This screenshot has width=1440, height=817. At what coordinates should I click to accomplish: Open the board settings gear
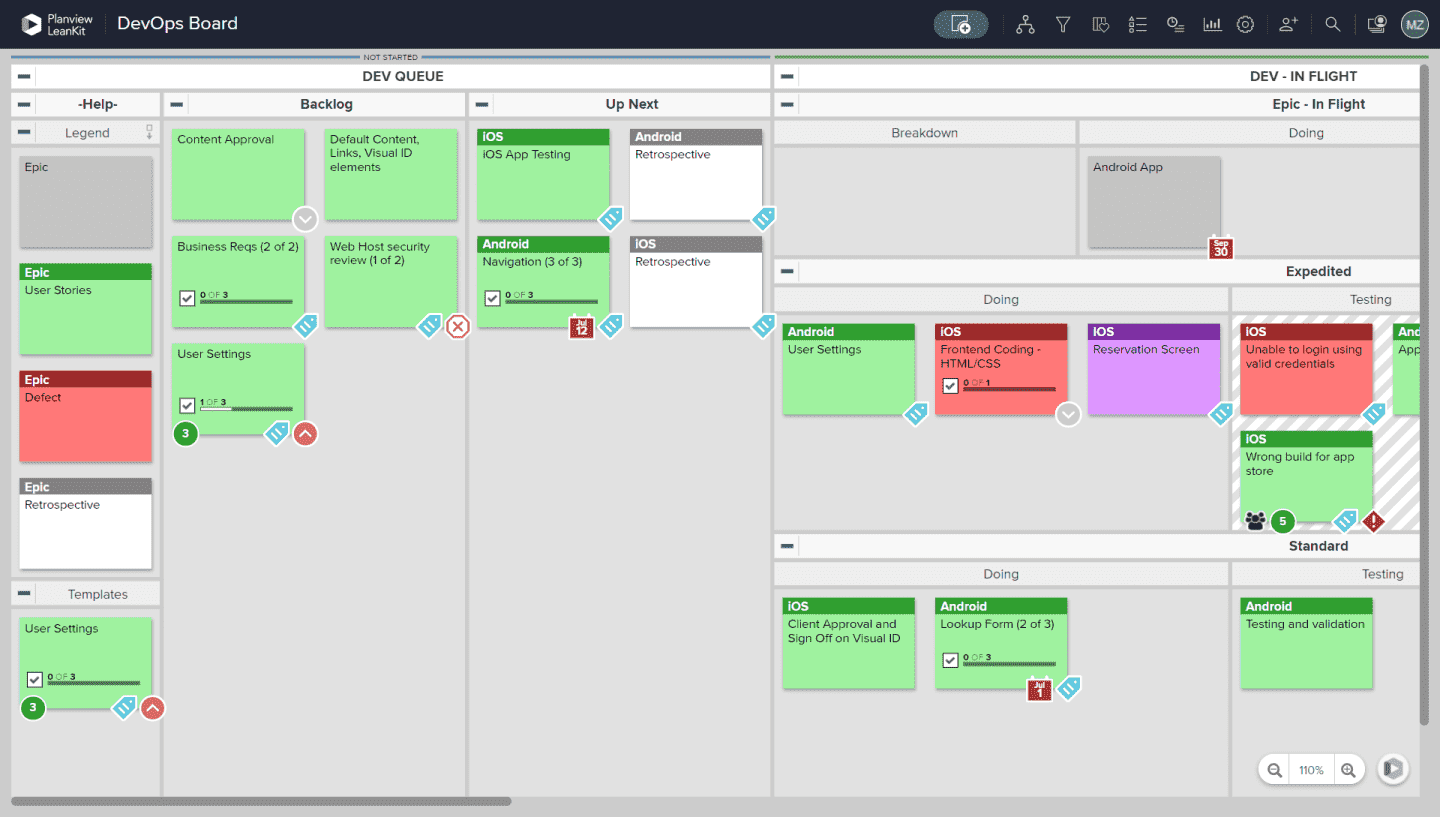coord(1245,24)
